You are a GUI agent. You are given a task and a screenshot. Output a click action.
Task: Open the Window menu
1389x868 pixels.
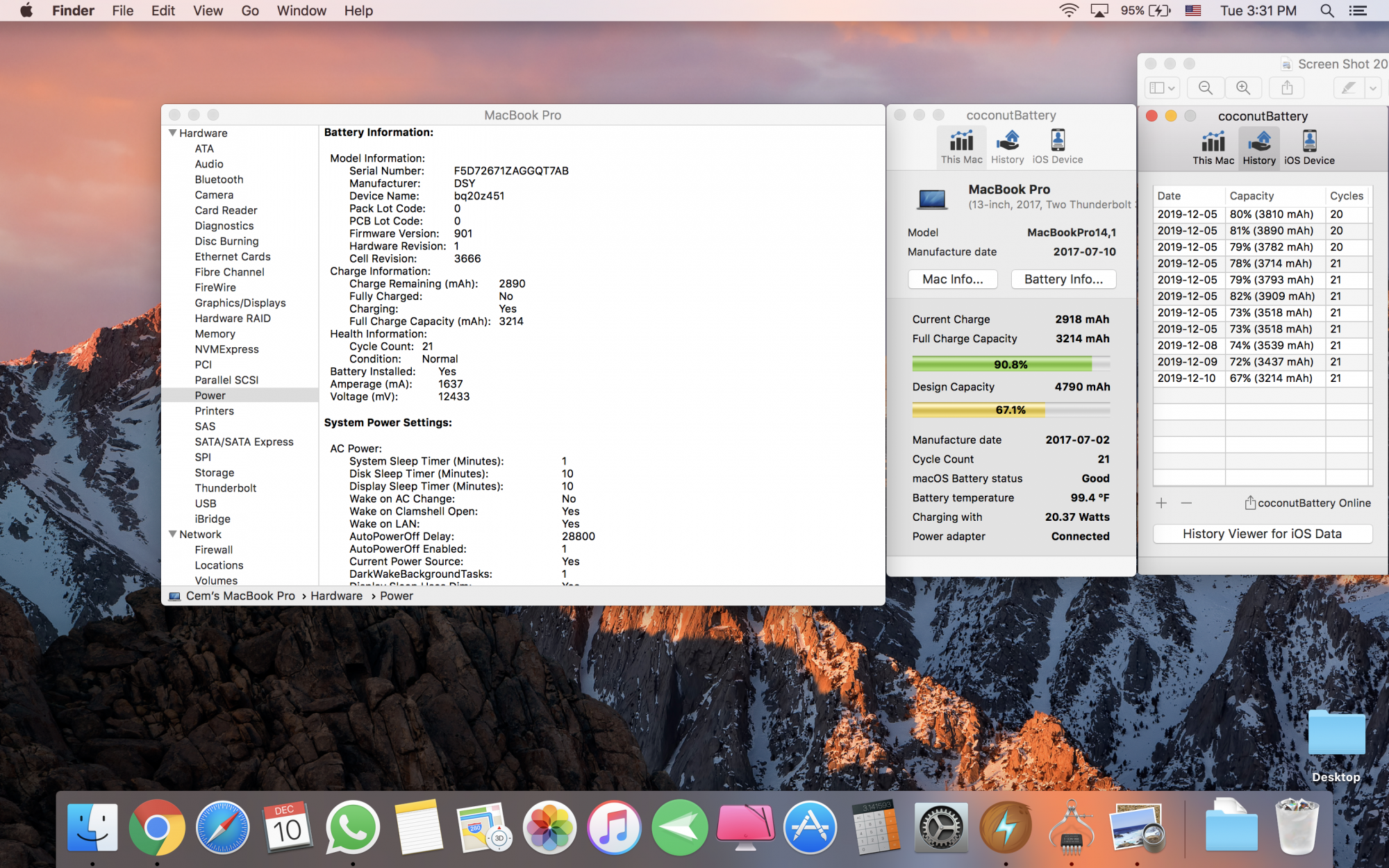tap(301, 10)
